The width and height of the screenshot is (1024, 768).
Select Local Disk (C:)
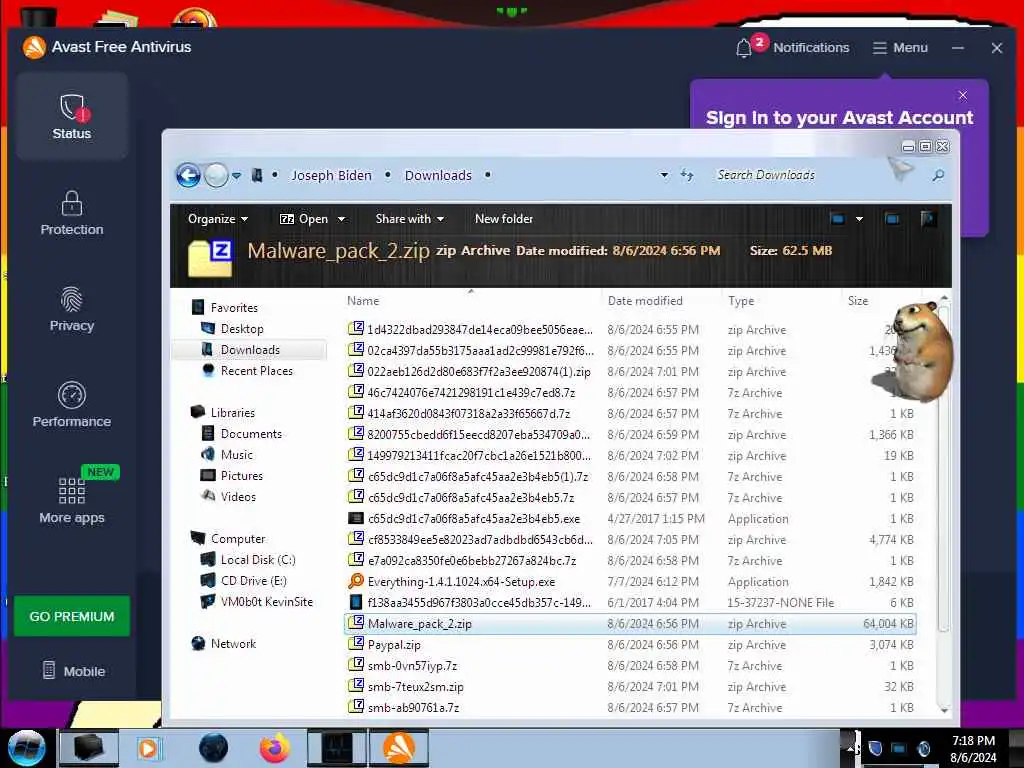tap(249, 560)
